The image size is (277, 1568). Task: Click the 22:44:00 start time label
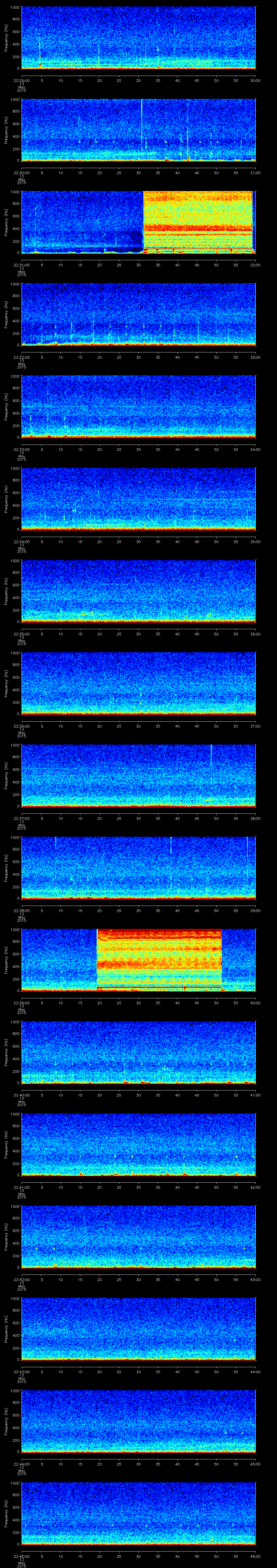(21, 1464)
